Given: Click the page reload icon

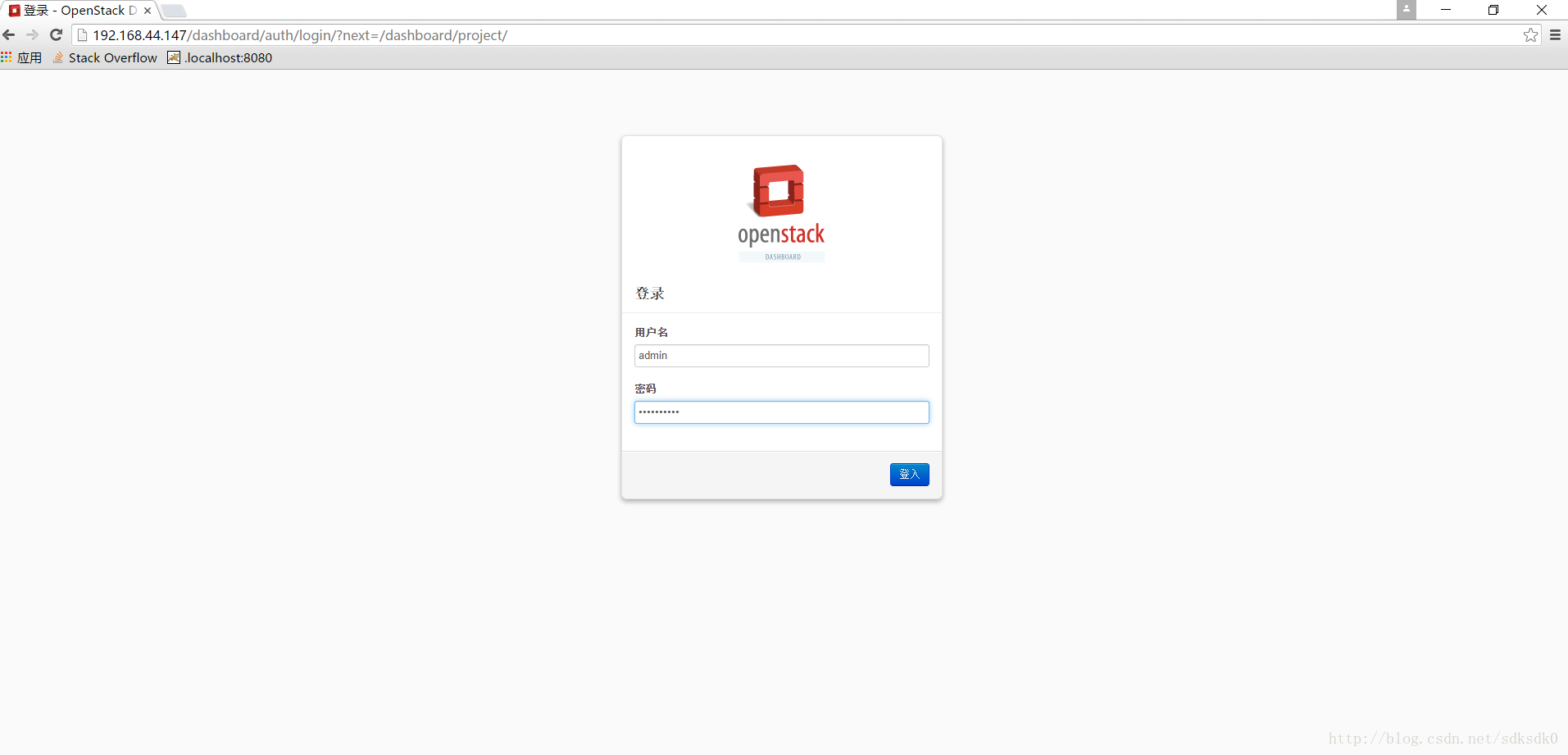Looking at the screenshot, I should (55, 34).
